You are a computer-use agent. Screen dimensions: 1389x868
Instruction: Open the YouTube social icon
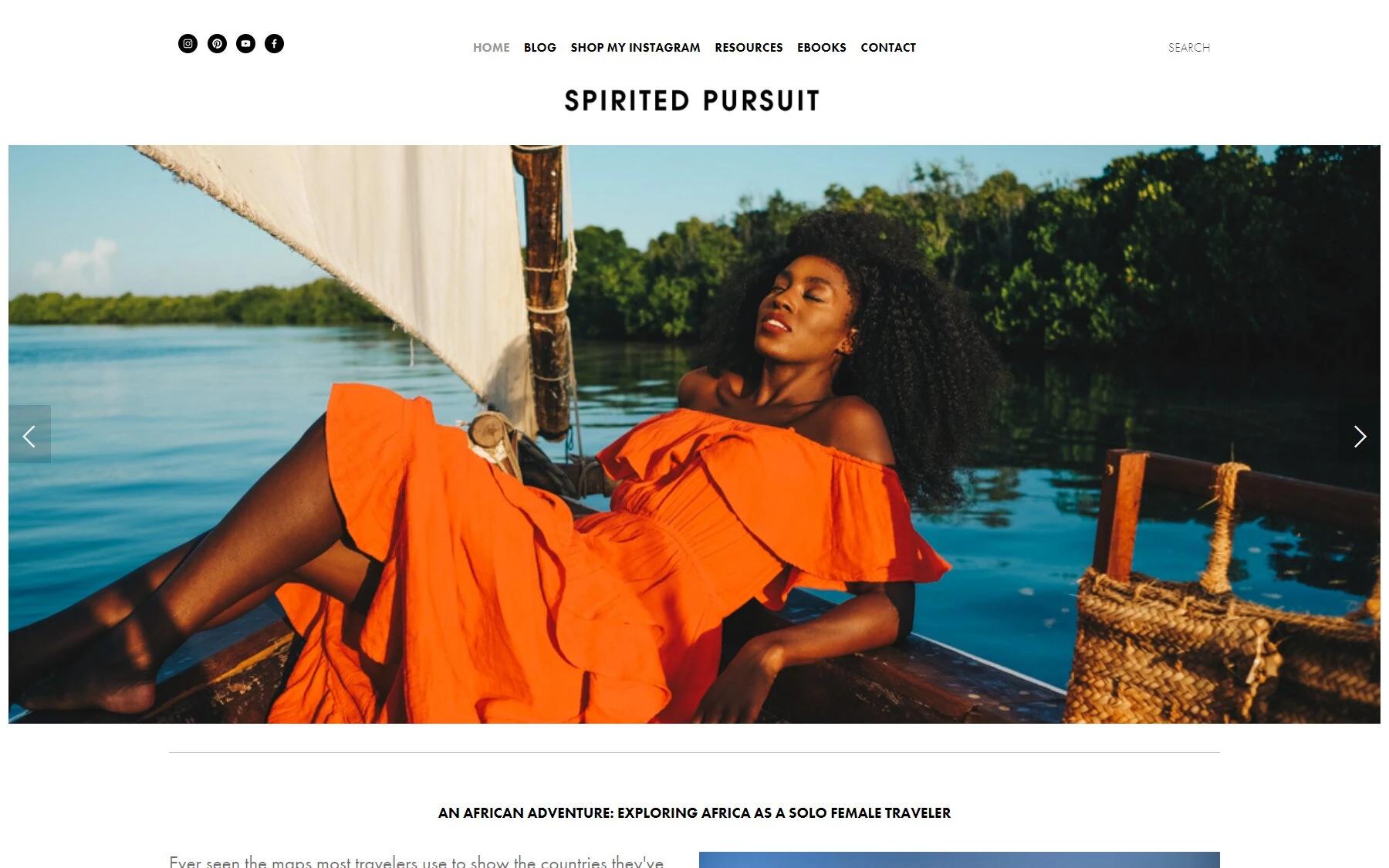pyautogui.click(x=245, y=43)
